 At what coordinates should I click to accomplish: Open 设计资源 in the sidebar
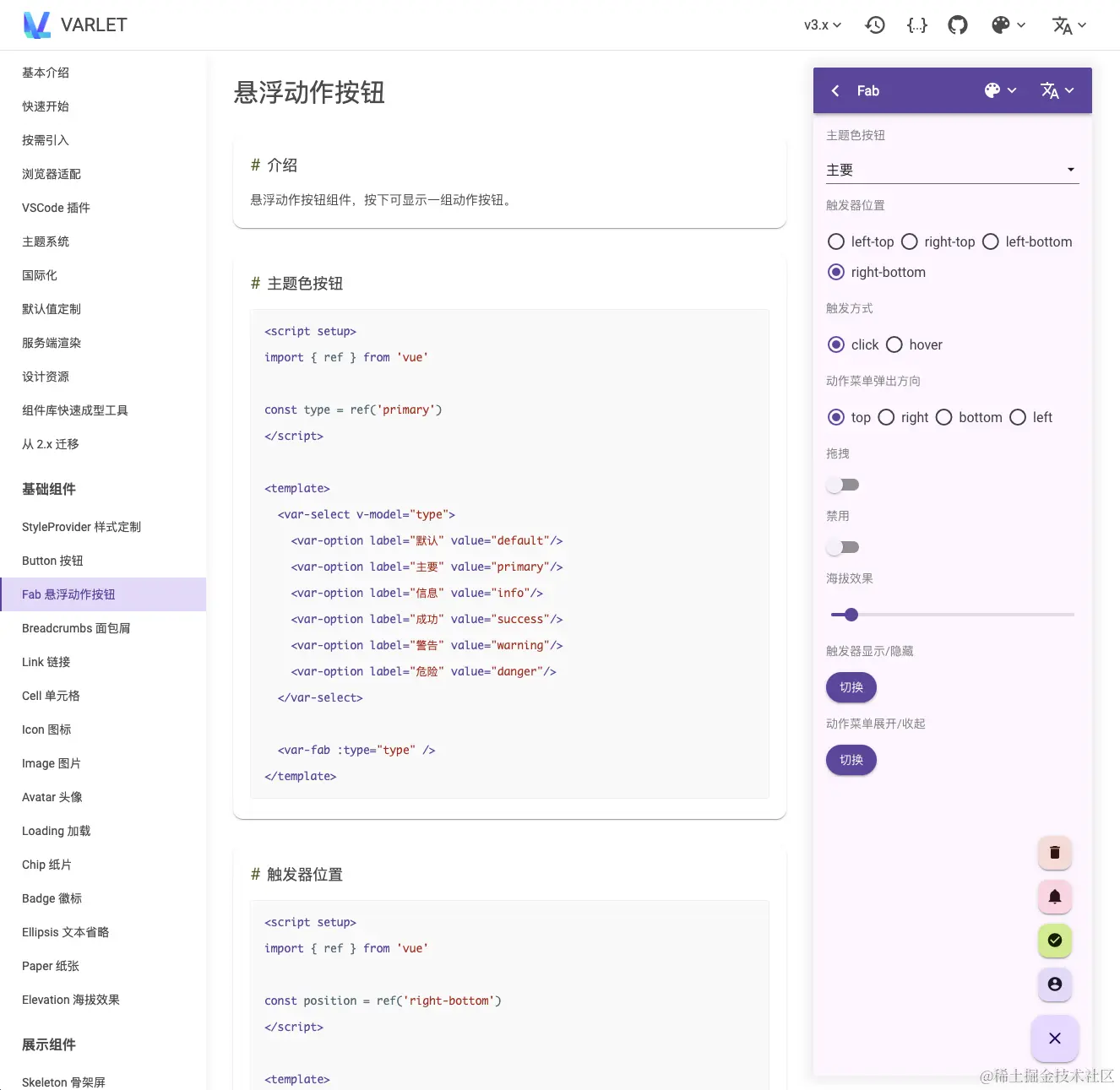point(103,377)
